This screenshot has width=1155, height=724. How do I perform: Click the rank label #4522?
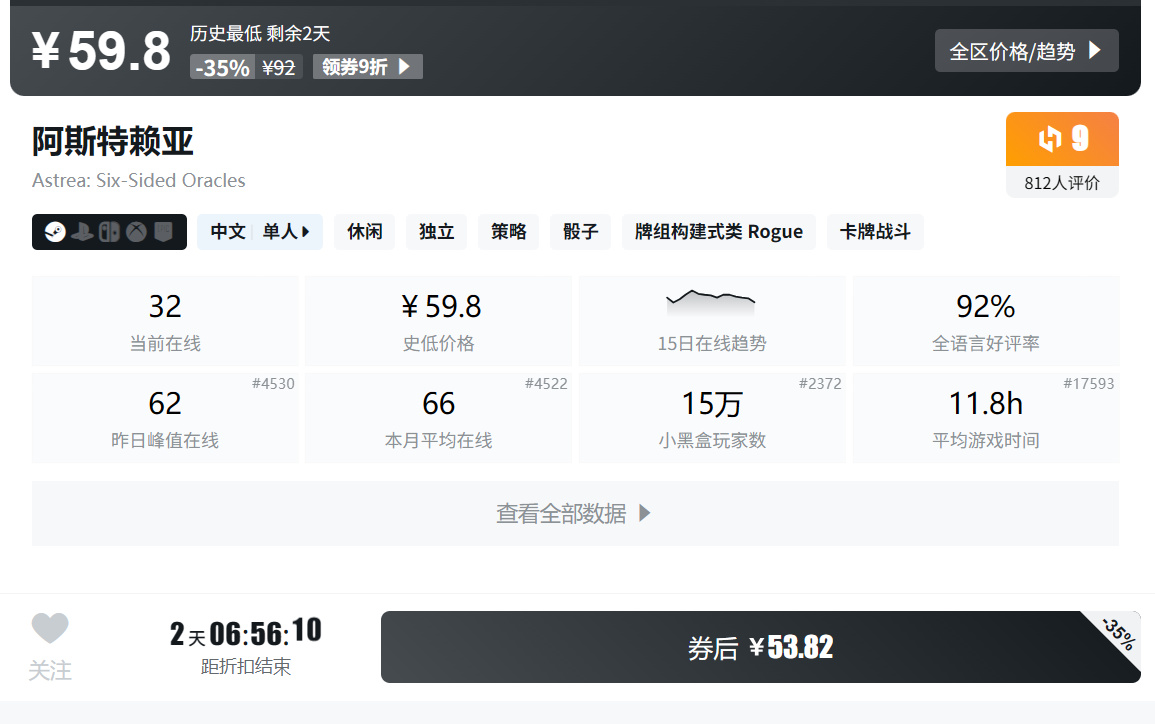[547, 384]
